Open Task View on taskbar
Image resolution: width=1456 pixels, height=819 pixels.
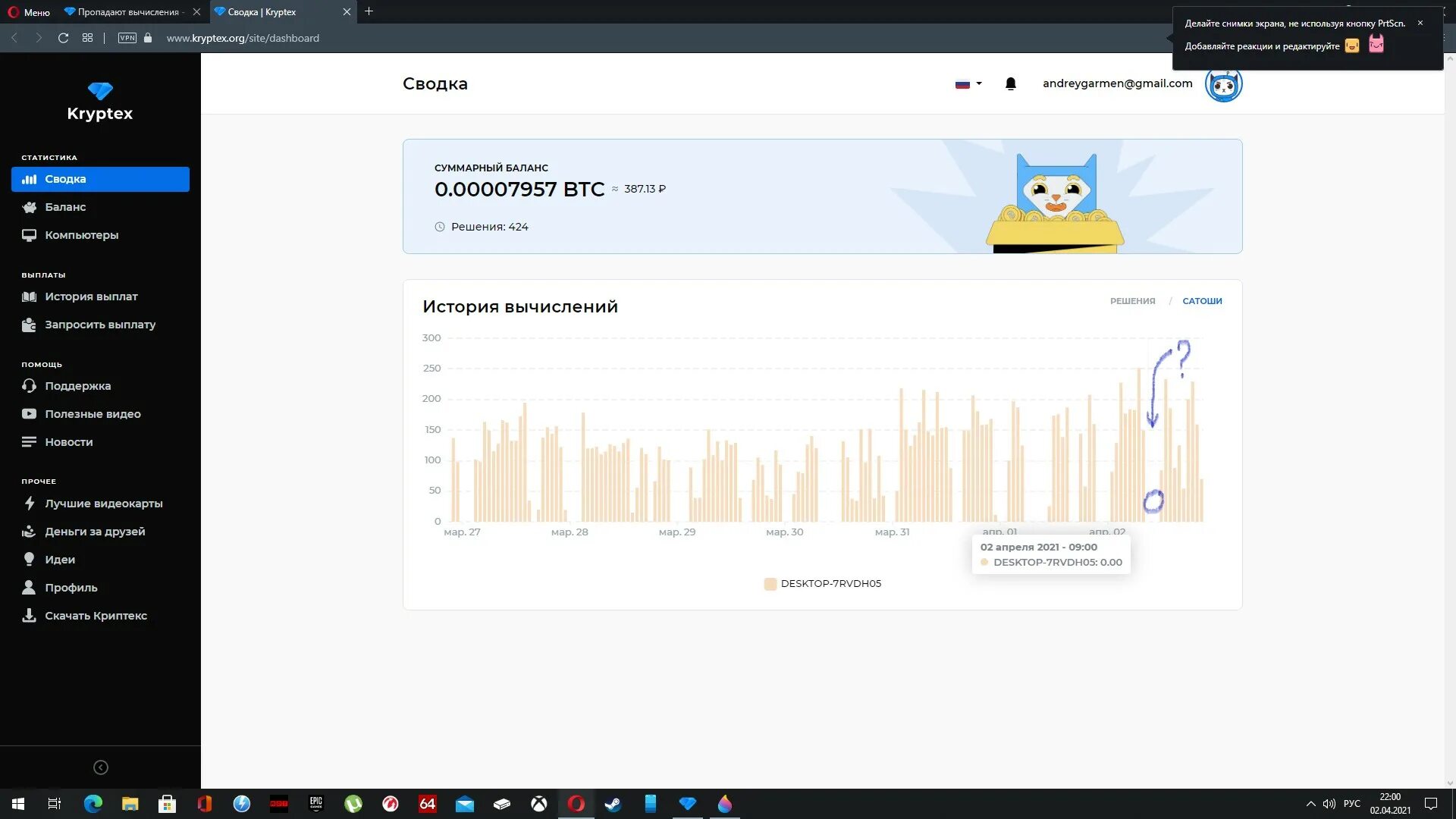55,804
